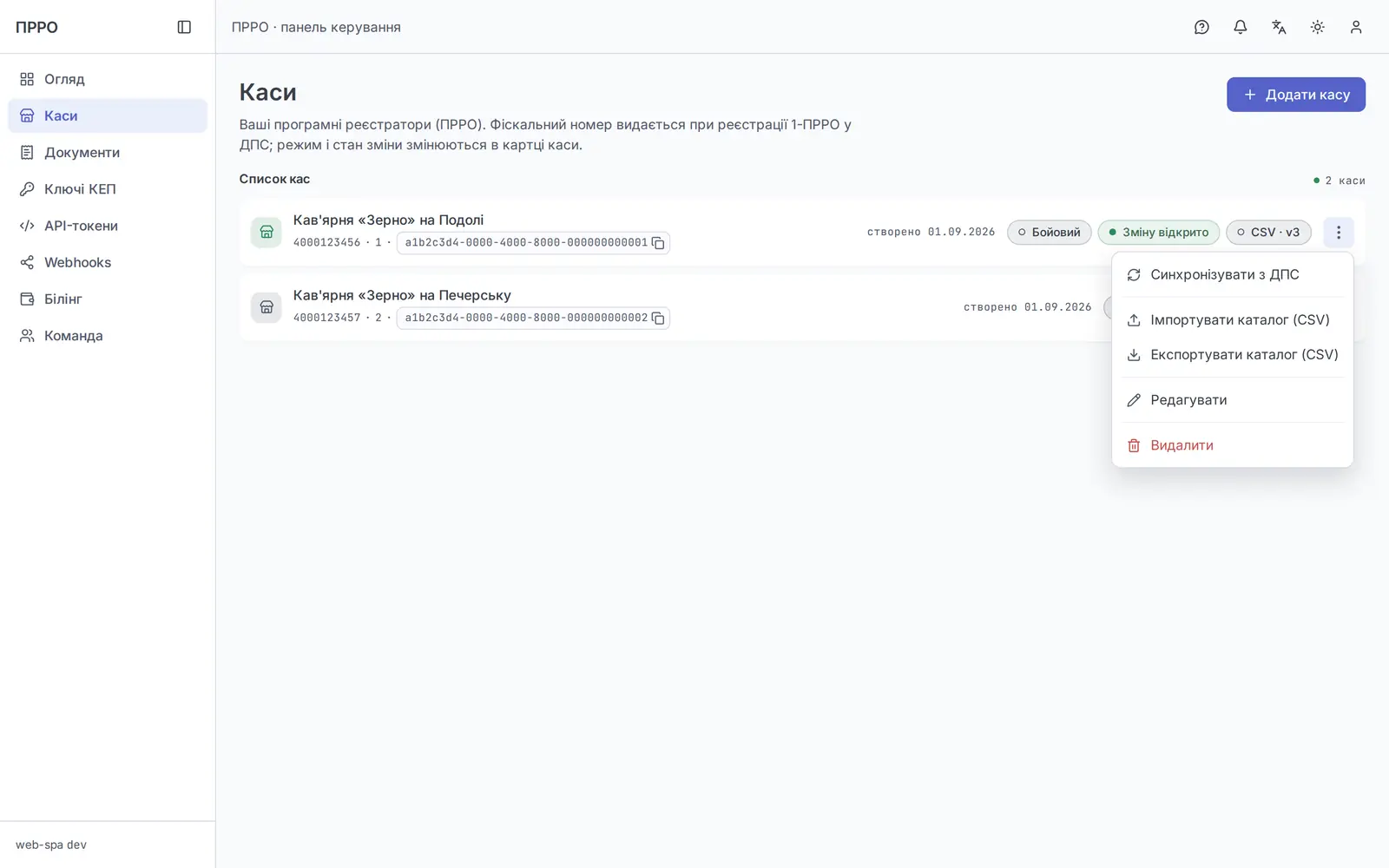Go to Огляд in sidebar
The width and height of the screenshot is (1389, 868).
coord(108,79)
